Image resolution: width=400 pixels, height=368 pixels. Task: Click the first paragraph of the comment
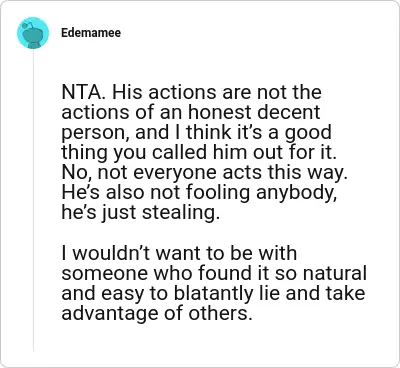(x=205, y=152)
